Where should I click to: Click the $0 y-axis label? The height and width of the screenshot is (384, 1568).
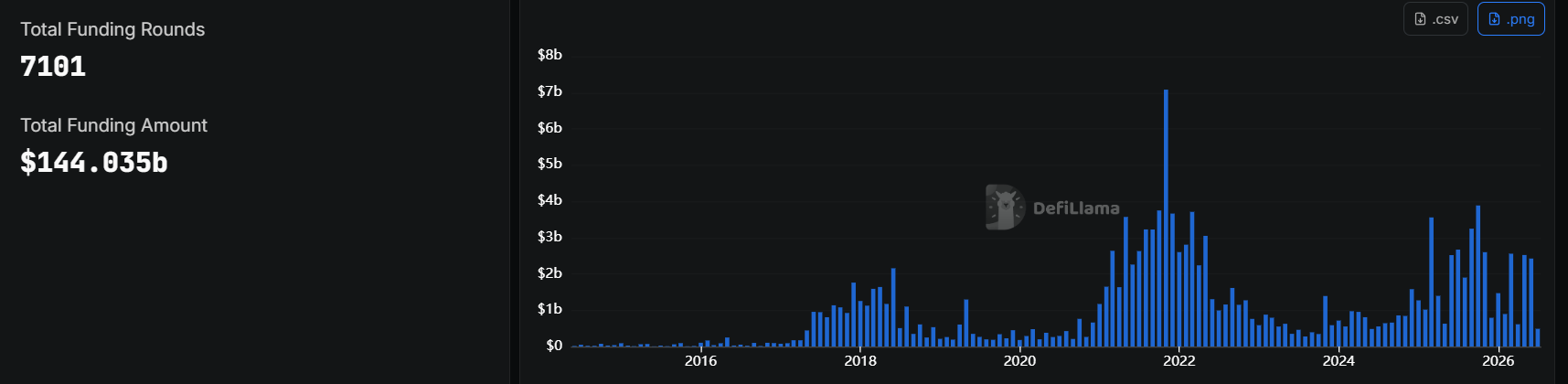[554, 346]
